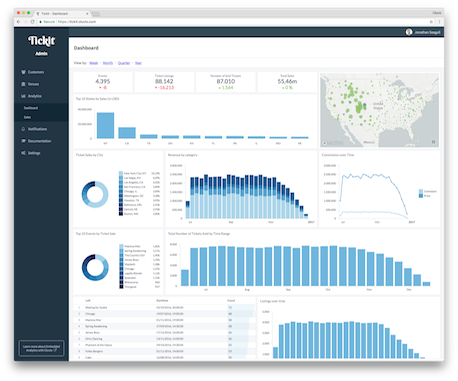This screenshot has width=458, height=381.
Task: Click the Analytics chart icon
Action: 23,96
